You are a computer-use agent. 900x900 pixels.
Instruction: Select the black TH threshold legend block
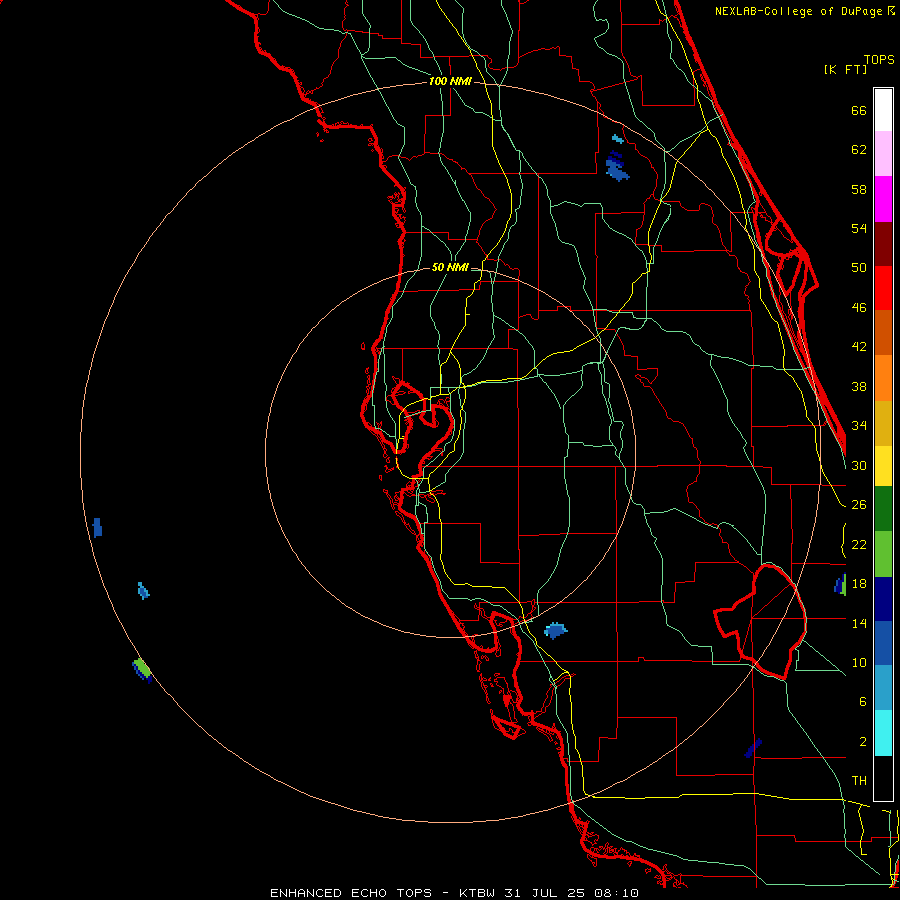click(x=883, y=778)
